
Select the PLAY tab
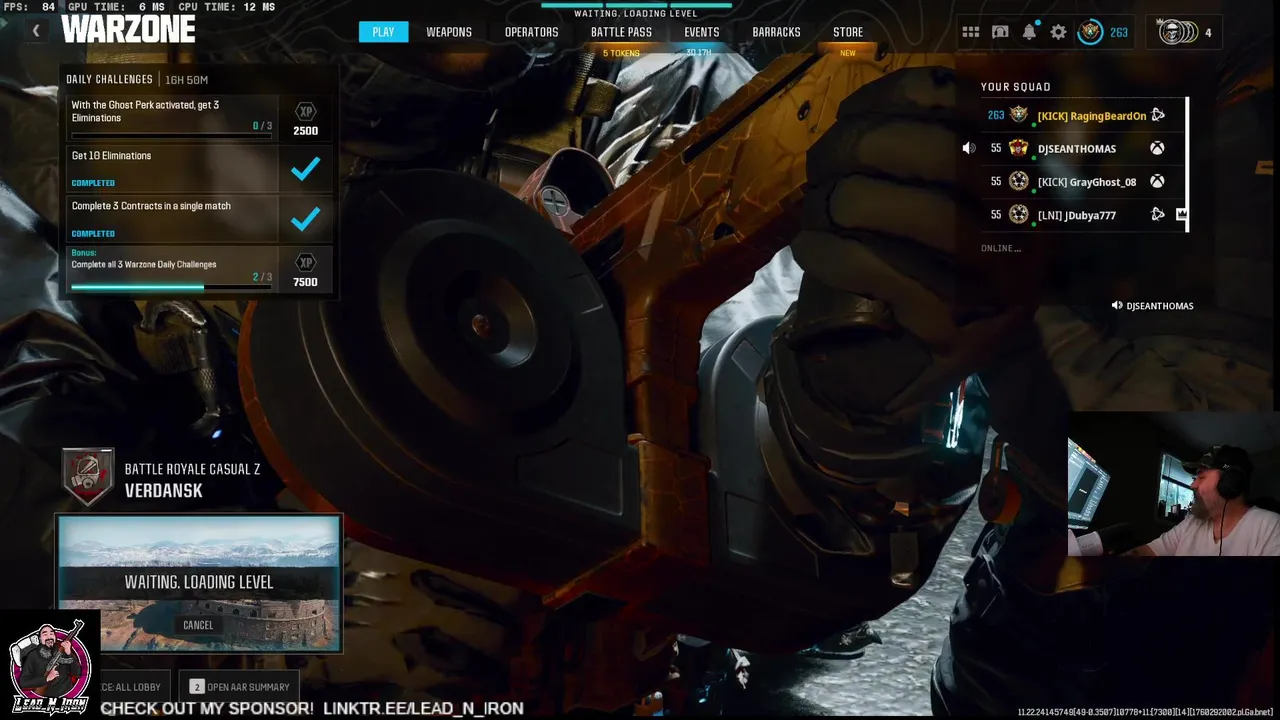point(383,32)
